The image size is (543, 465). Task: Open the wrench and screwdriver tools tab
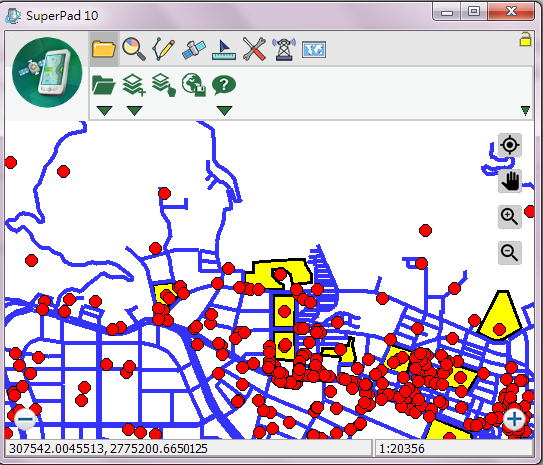pos(254,49)
